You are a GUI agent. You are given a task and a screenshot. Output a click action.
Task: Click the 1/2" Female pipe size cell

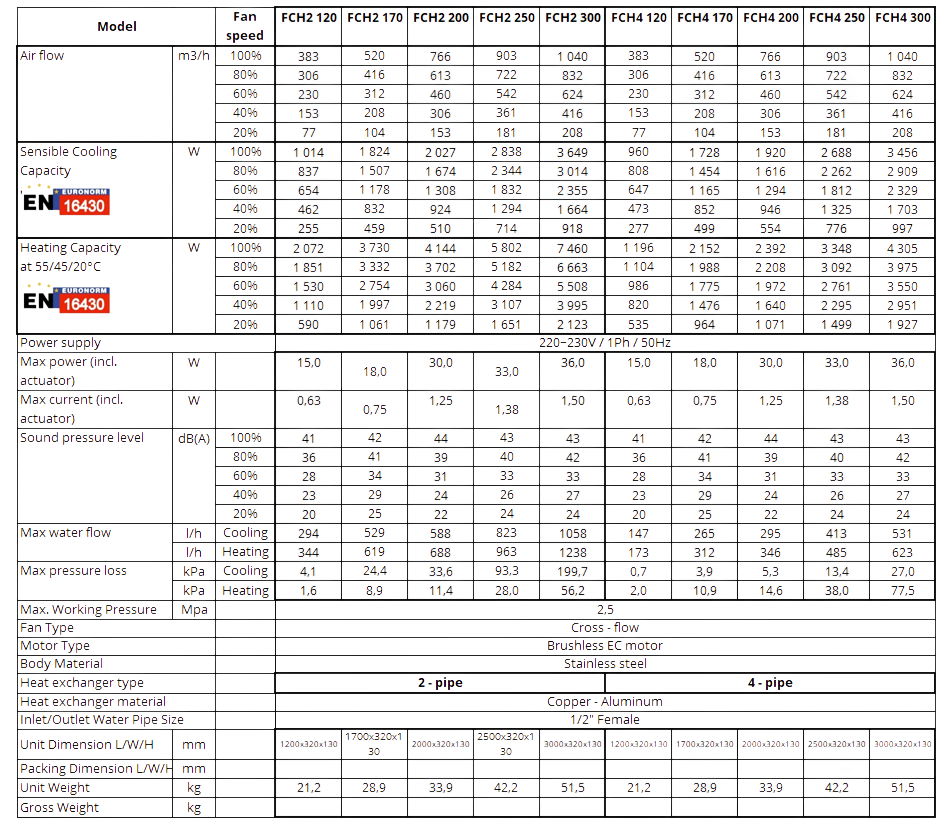click(605, 720)
